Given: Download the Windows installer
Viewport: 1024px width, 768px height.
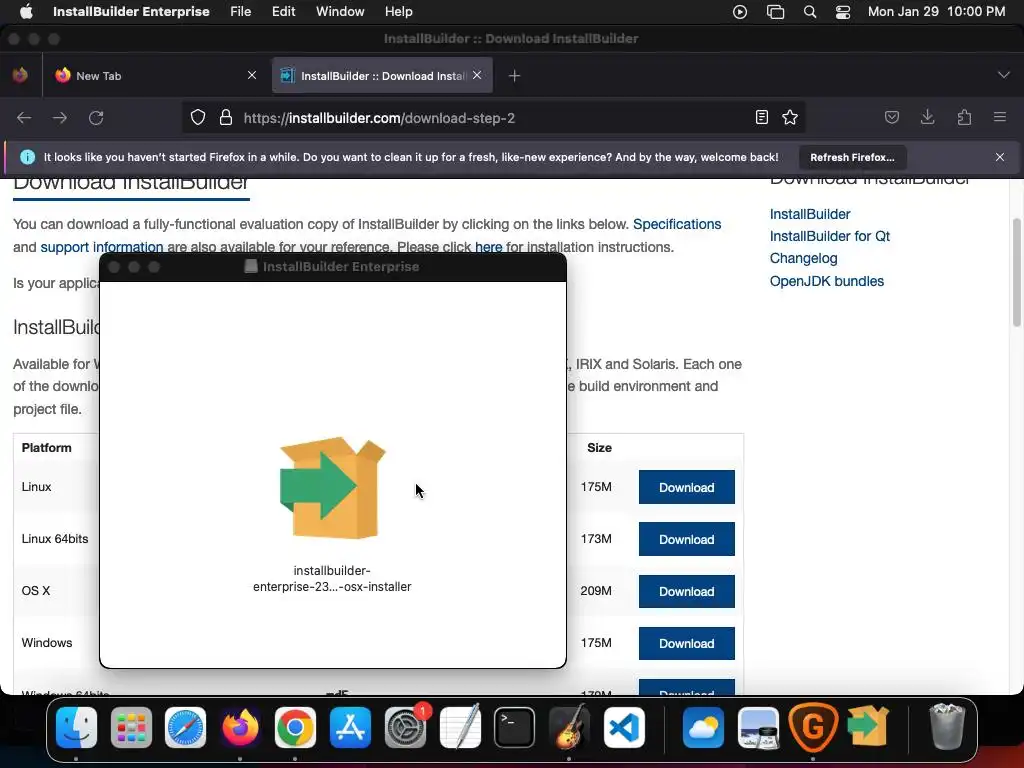Looking at the screenshot, I should pos(686,643).
